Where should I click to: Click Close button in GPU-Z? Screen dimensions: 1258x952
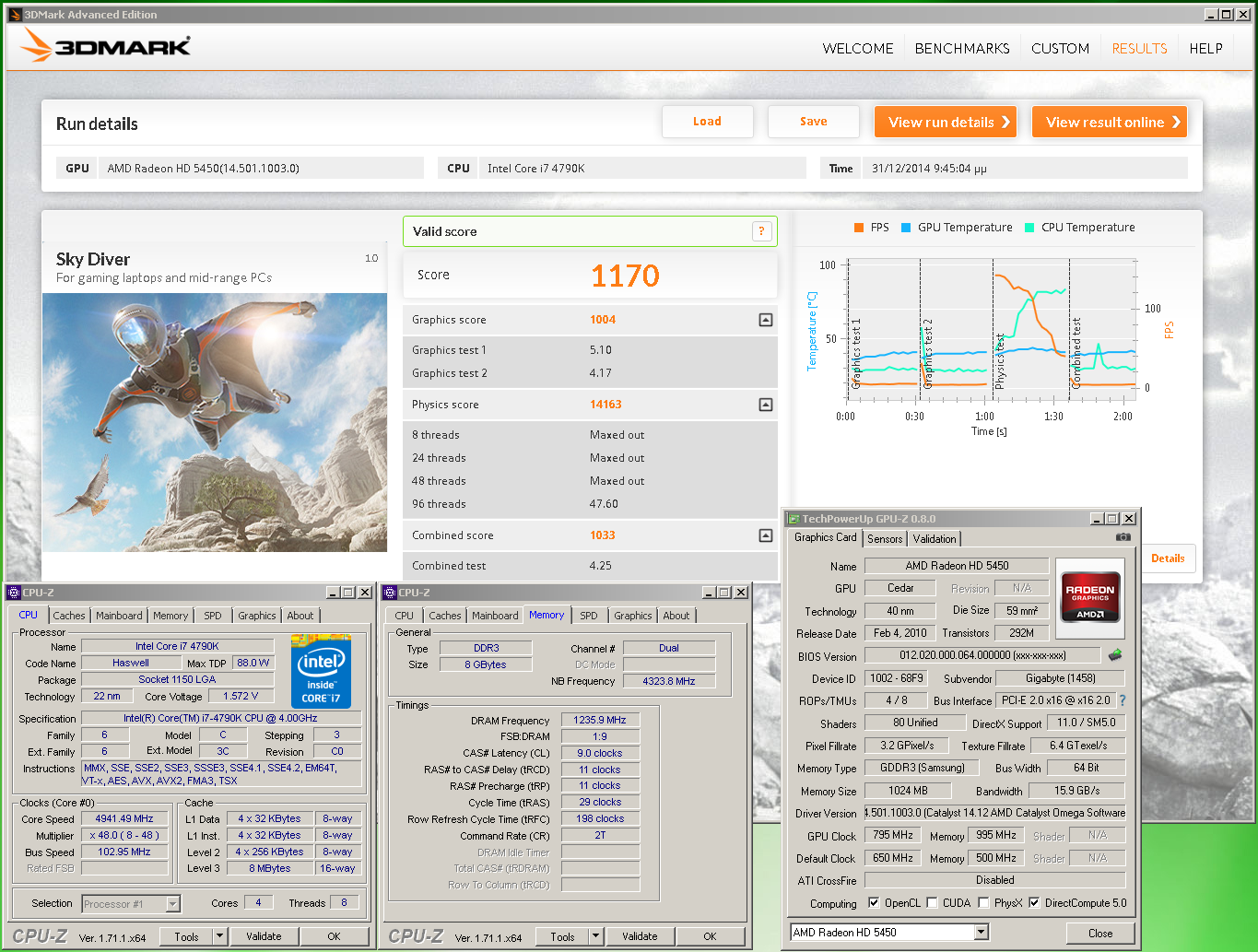click(x=1100, y=934)
